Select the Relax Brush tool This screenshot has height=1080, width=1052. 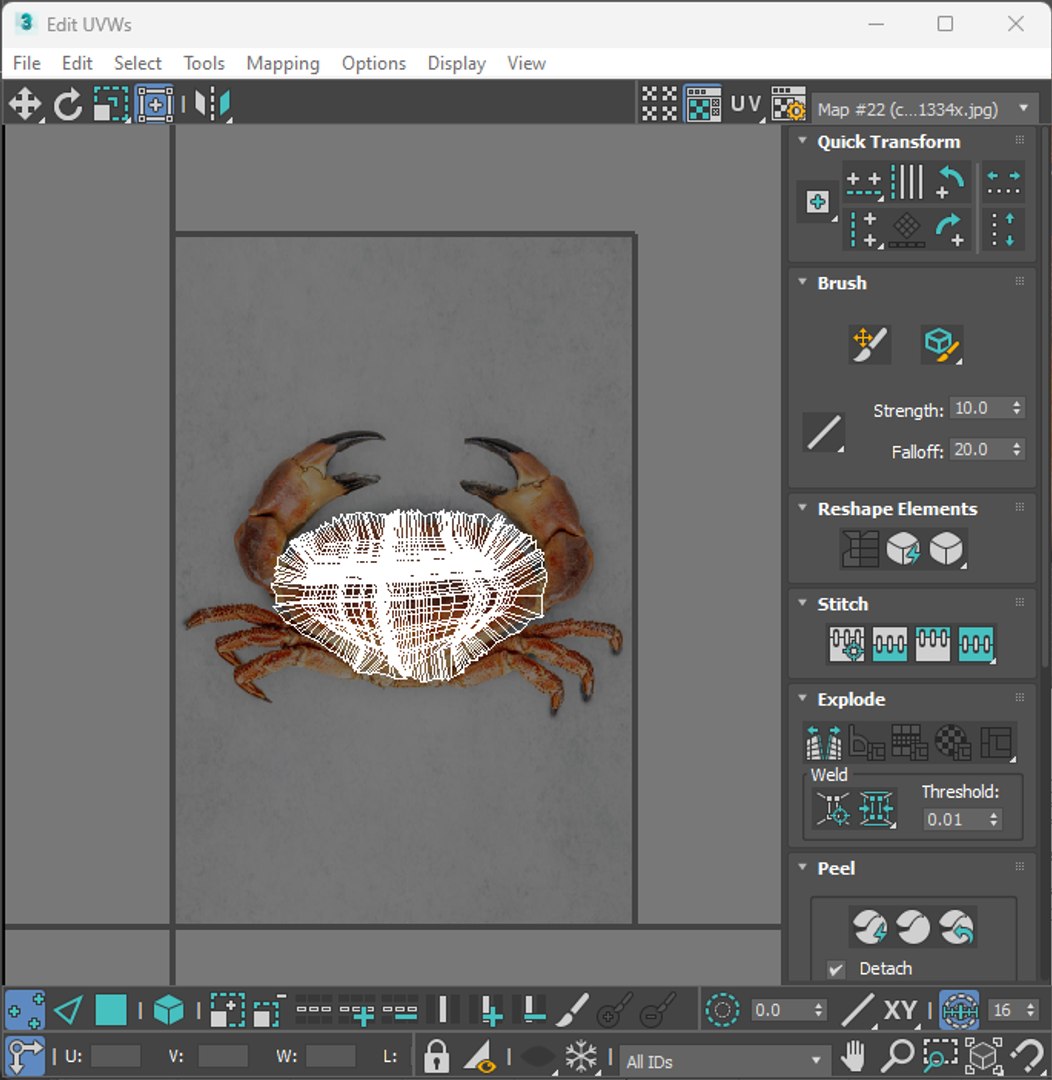coord(941,344)
